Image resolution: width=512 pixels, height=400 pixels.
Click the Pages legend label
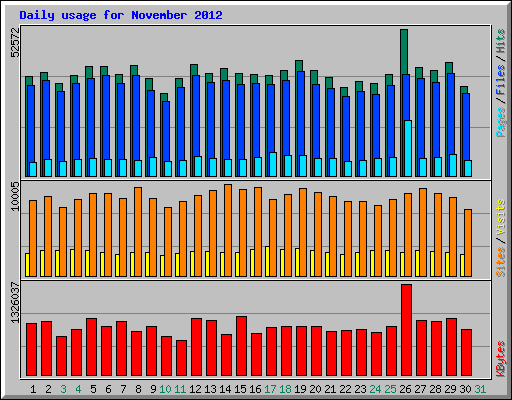[501, 122]
